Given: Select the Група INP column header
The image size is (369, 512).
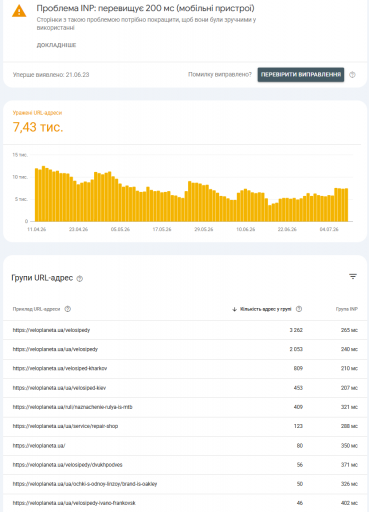Looking at the screenshot, I should coord(347,309).
